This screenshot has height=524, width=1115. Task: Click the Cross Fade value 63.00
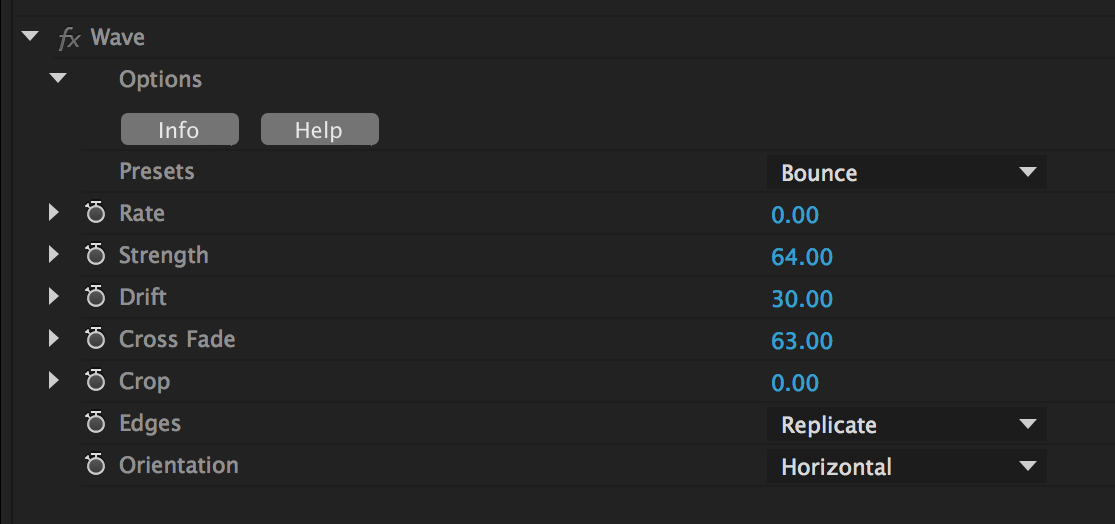(x=802, y=341)
